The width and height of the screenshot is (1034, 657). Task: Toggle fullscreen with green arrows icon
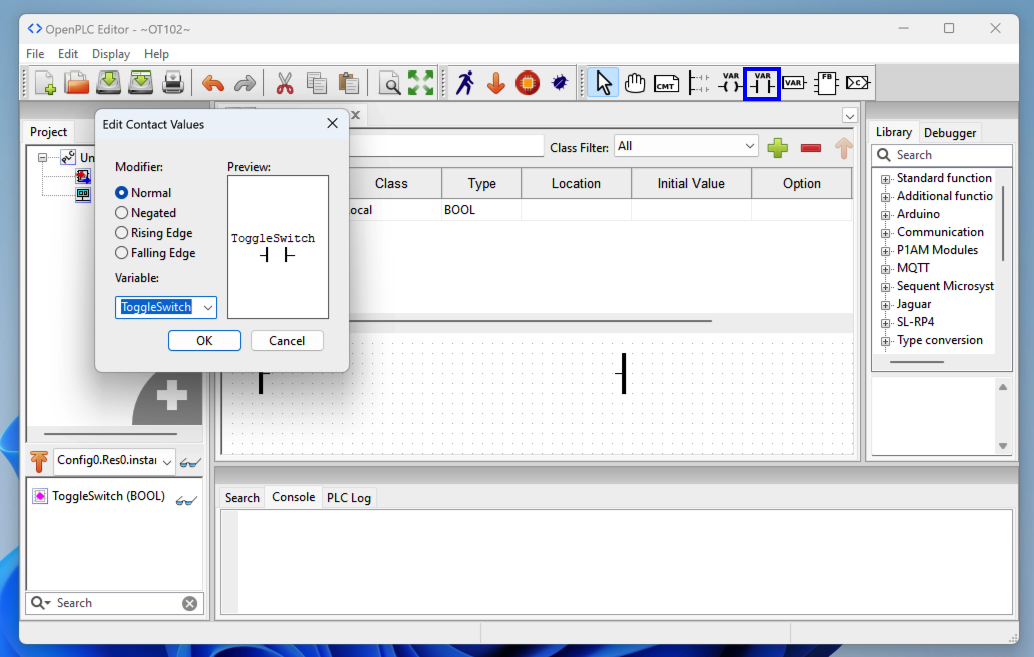pyautogui.click(x=421, y=83)
